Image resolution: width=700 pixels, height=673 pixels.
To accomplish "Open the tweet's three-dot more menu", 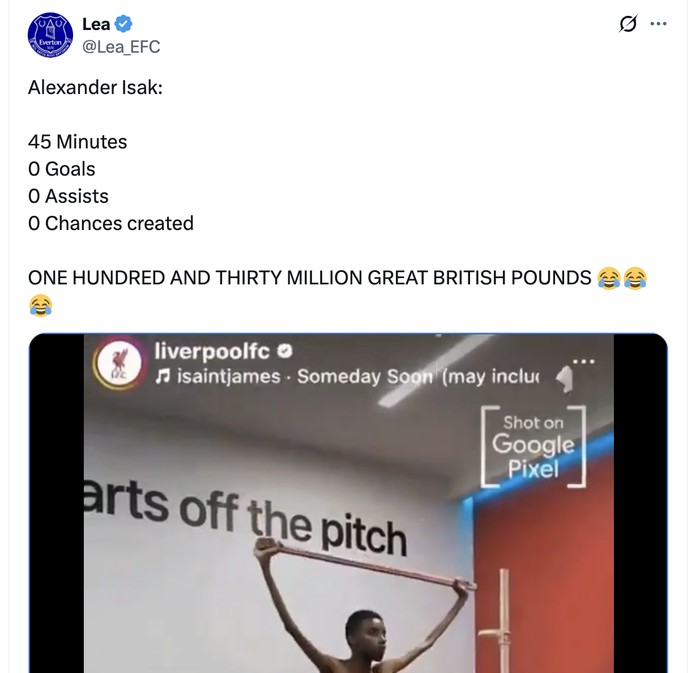I will (658, 24).
